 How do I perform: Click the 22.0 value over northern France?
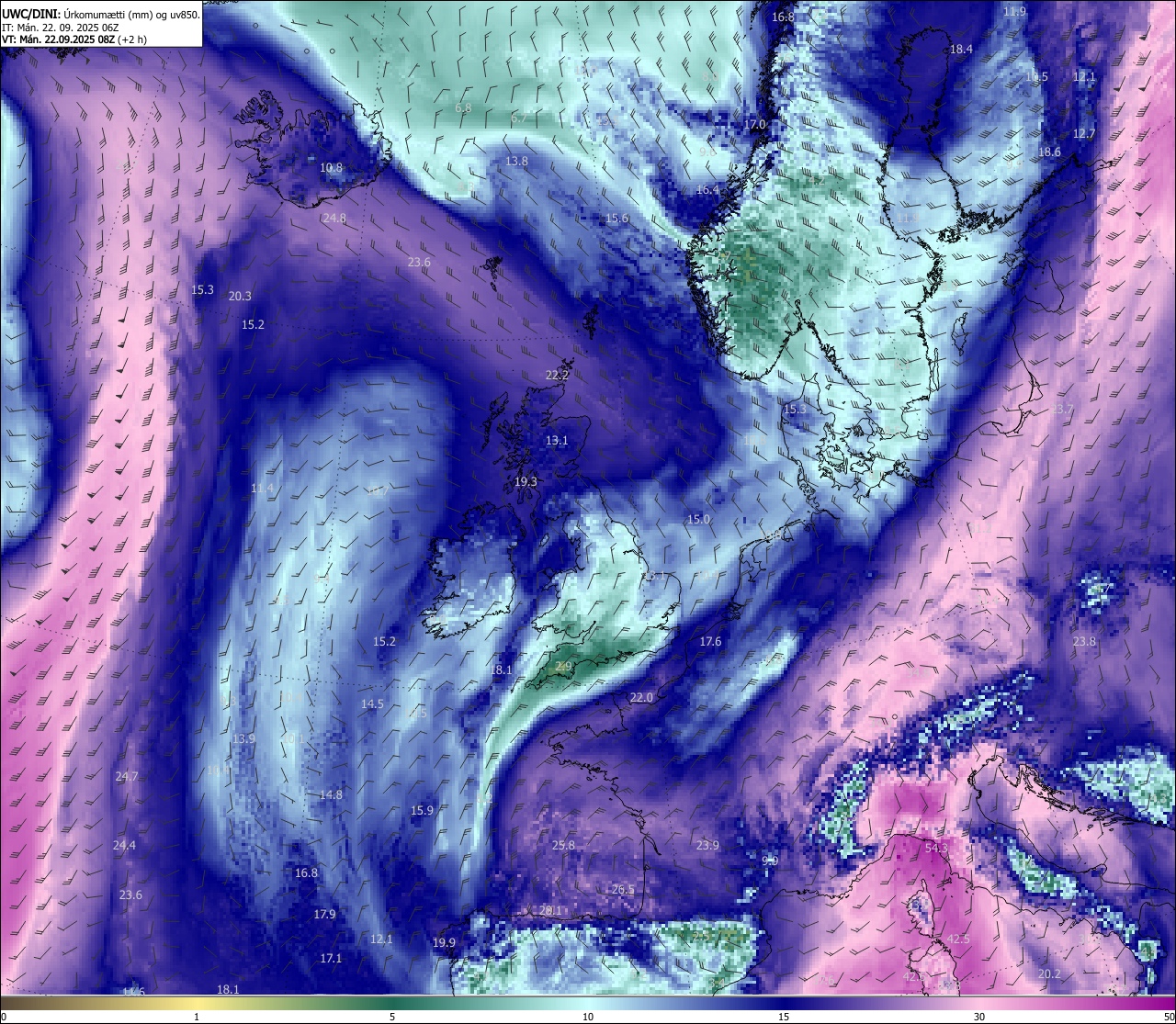641,698
